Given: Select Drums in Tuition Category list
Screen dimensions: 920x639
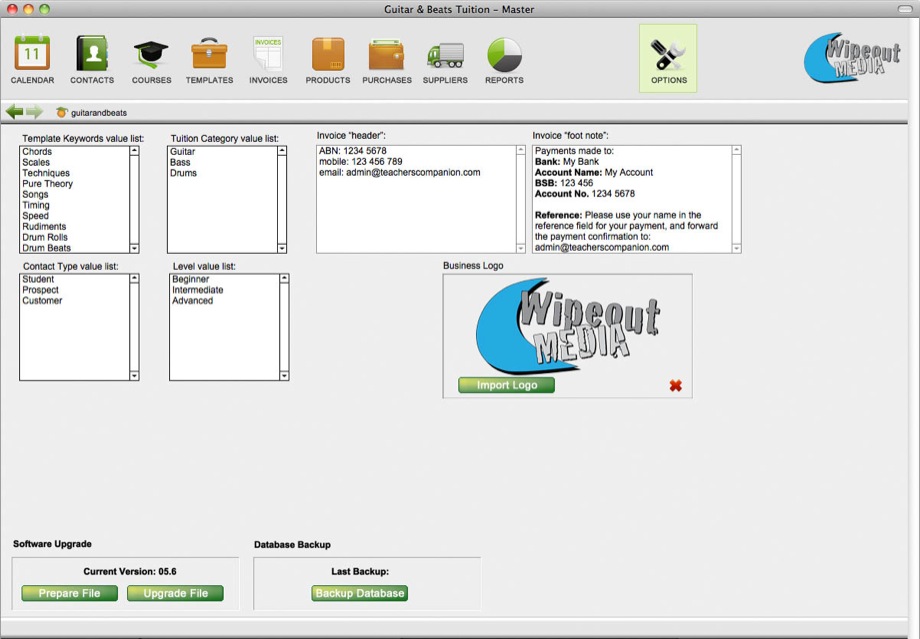Looking at the screenshot, I should [184, 173].
